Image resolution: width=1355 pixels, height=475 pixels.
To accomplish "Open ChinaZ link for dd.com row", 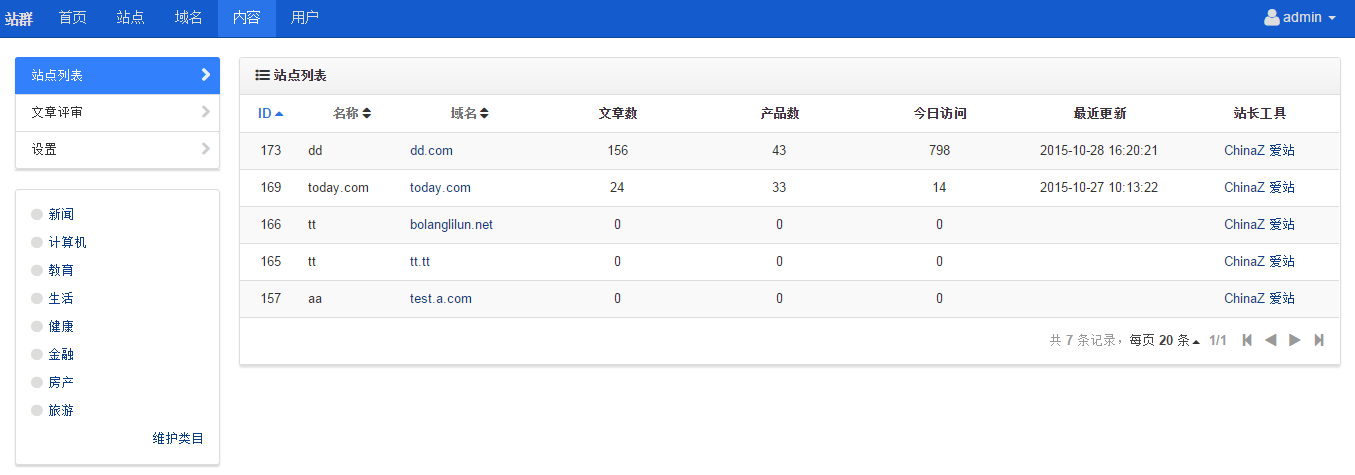I will click(1244, 150).
